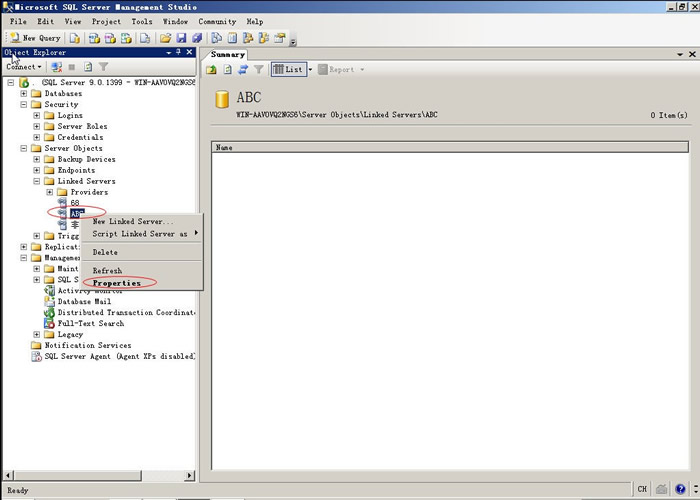This screenshot has height=500, width=700.
Task: Expand the Providers folder node
Action: [49, 192]
